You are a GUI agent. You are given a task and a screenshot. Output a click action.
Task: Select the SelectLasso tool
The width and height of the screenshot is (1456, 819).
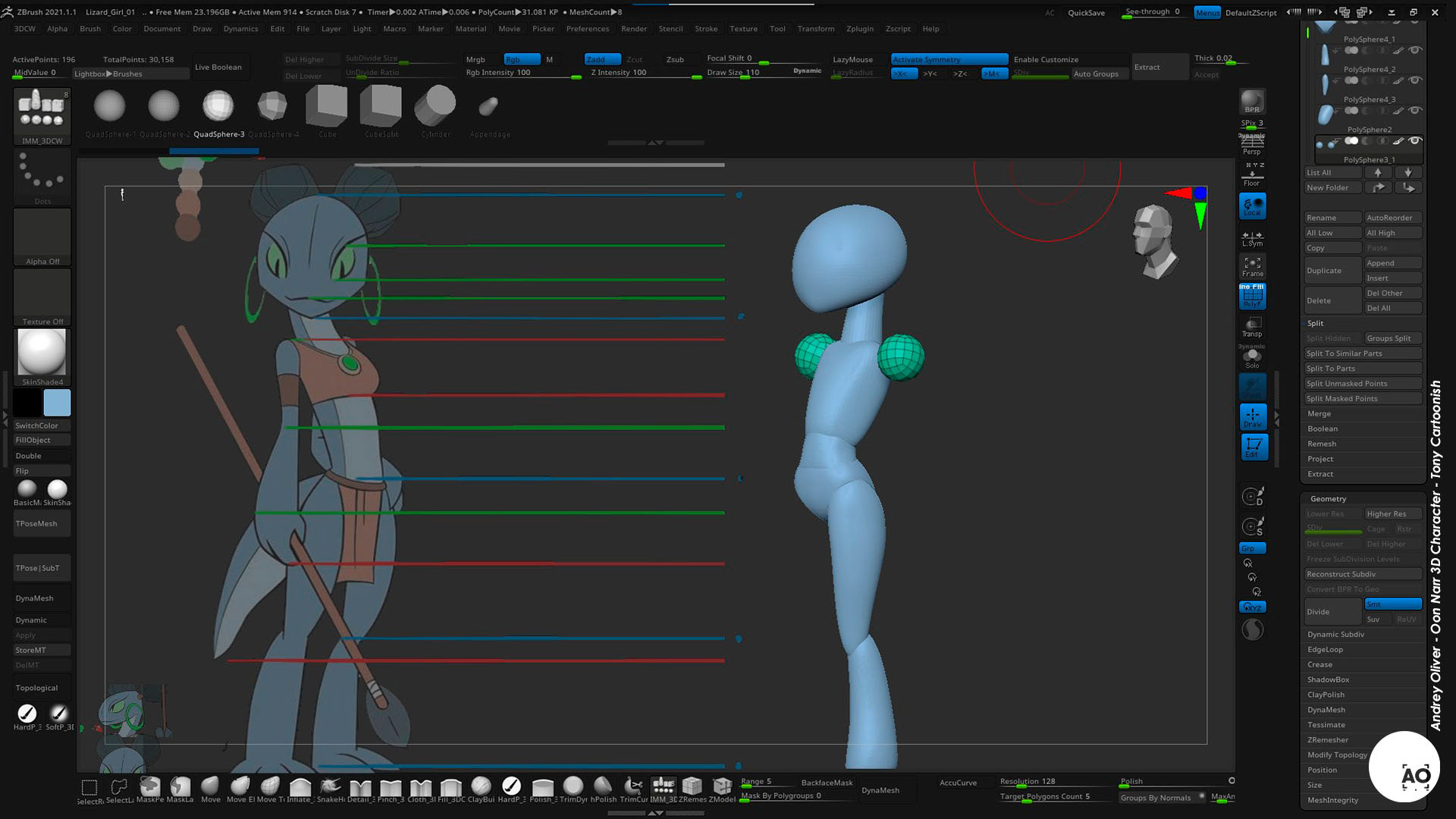click(119, 789)
